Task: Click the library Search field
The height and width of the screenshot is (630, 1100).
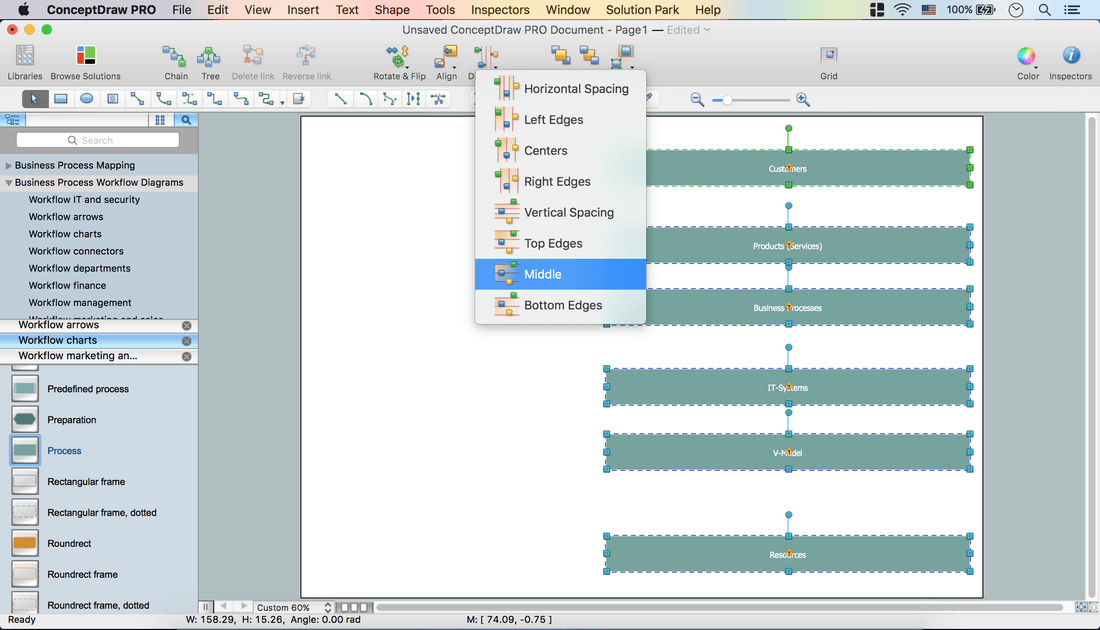Action: point(97,141)
